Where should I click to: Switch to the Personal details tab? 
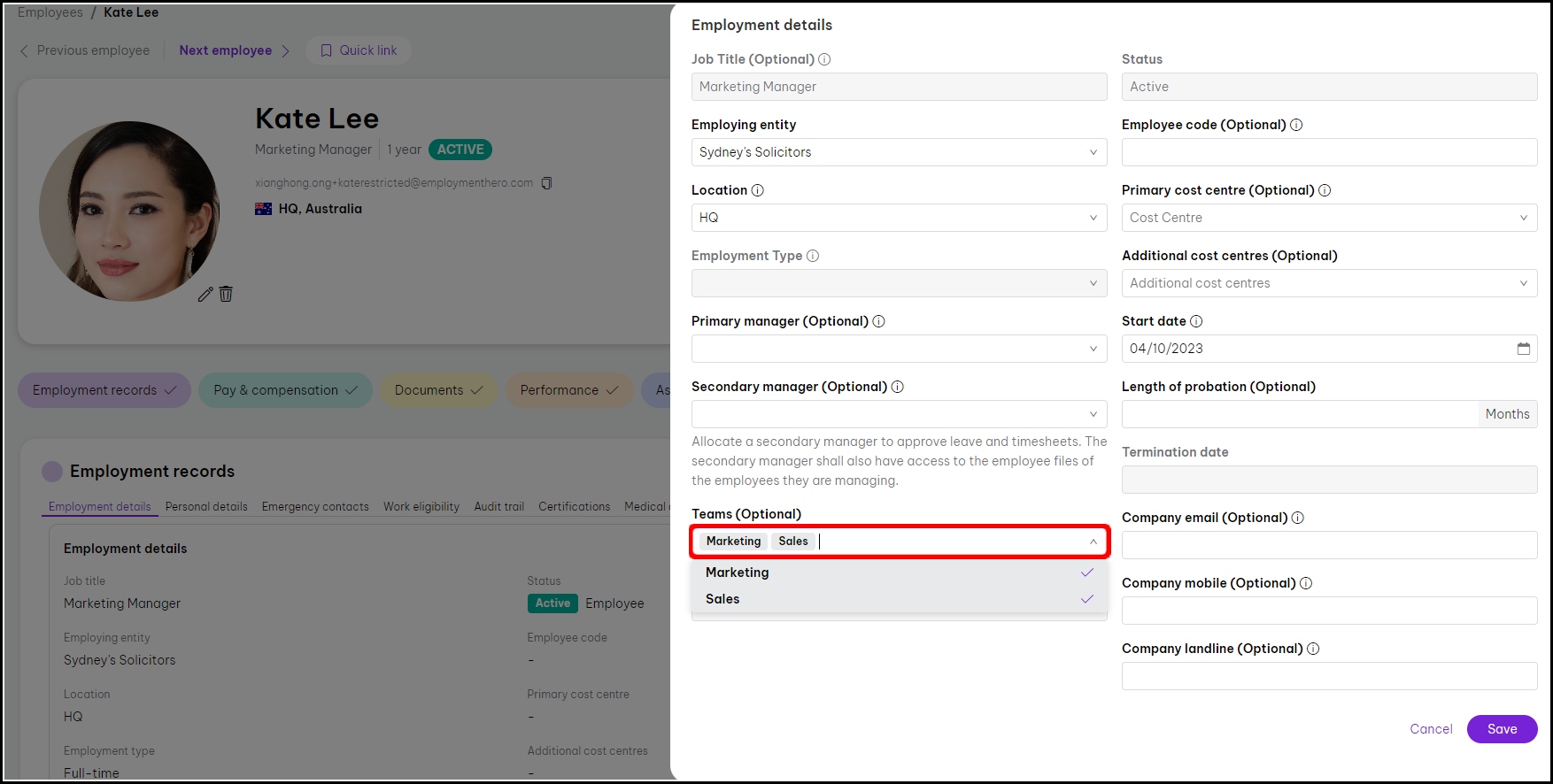[206, 507]
